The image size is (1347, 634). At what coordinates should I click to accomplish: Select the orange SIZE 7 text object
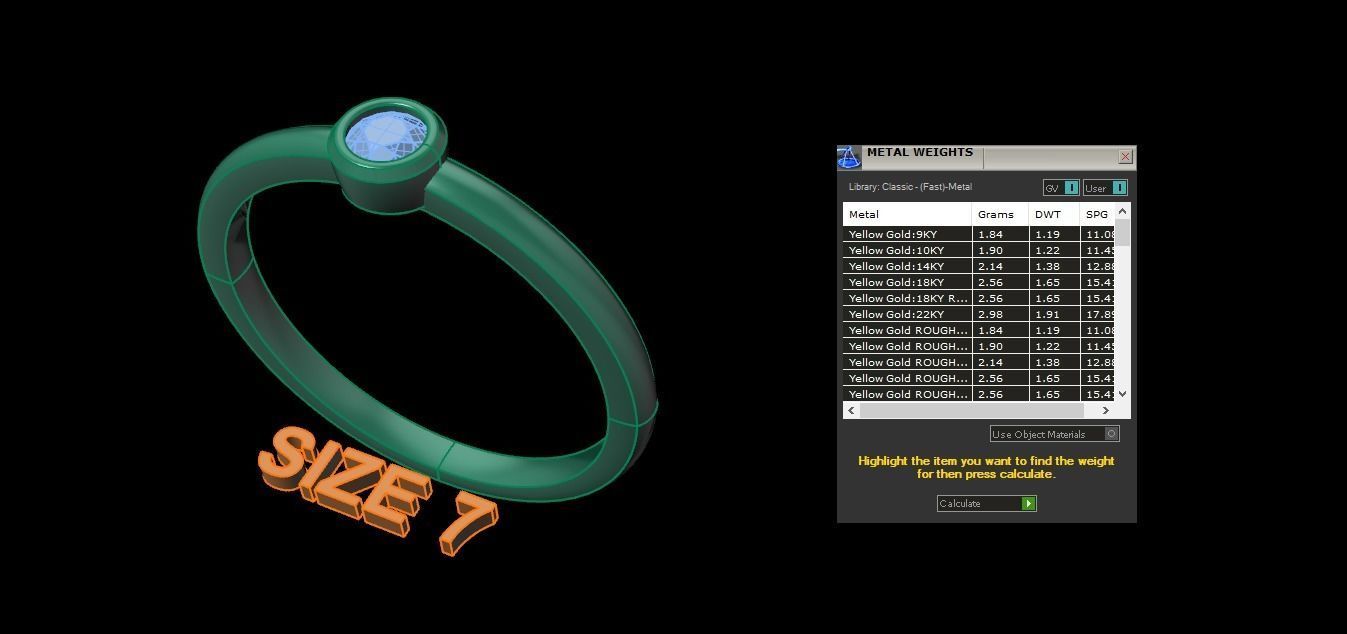tap(377, 490)
